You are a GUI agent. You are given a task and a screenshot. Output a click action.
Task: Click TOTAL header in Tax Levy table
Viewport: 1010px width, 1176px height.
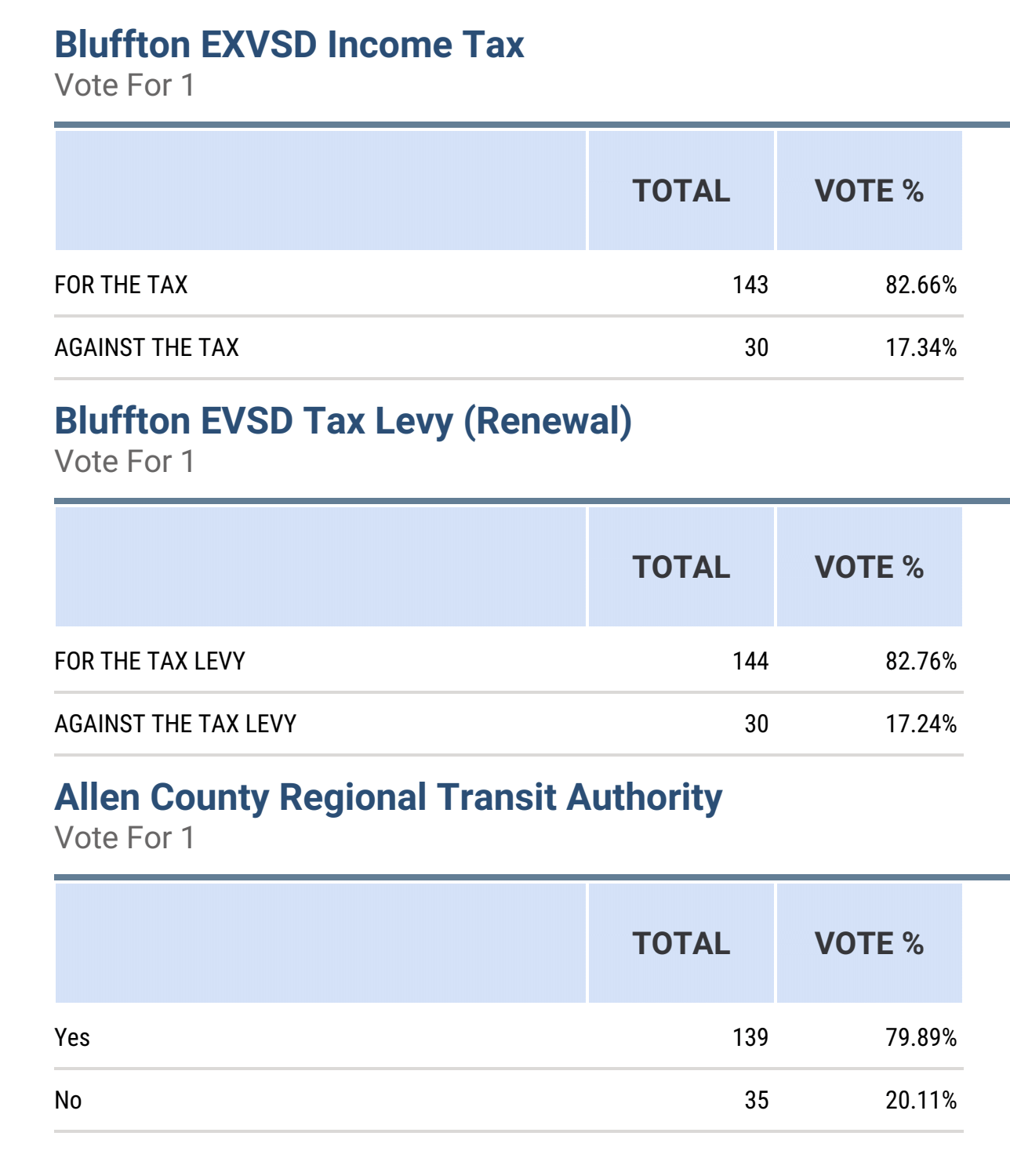click(x=681, y=567)
